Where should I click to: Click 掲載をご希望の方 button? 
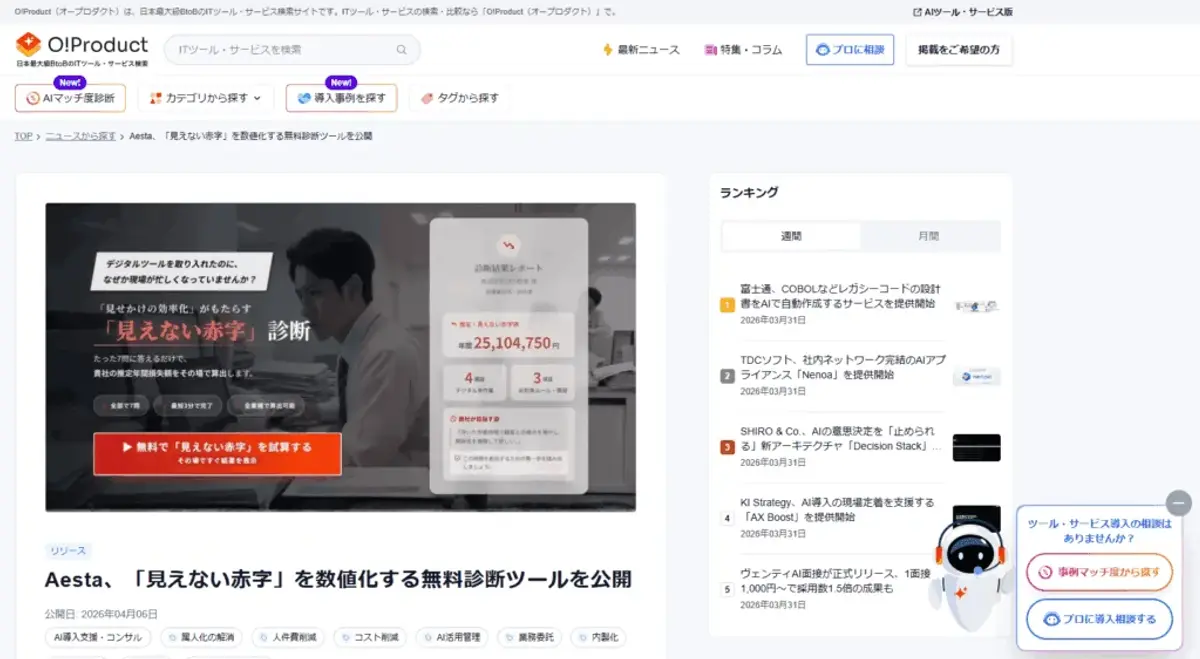pos(959,50)
